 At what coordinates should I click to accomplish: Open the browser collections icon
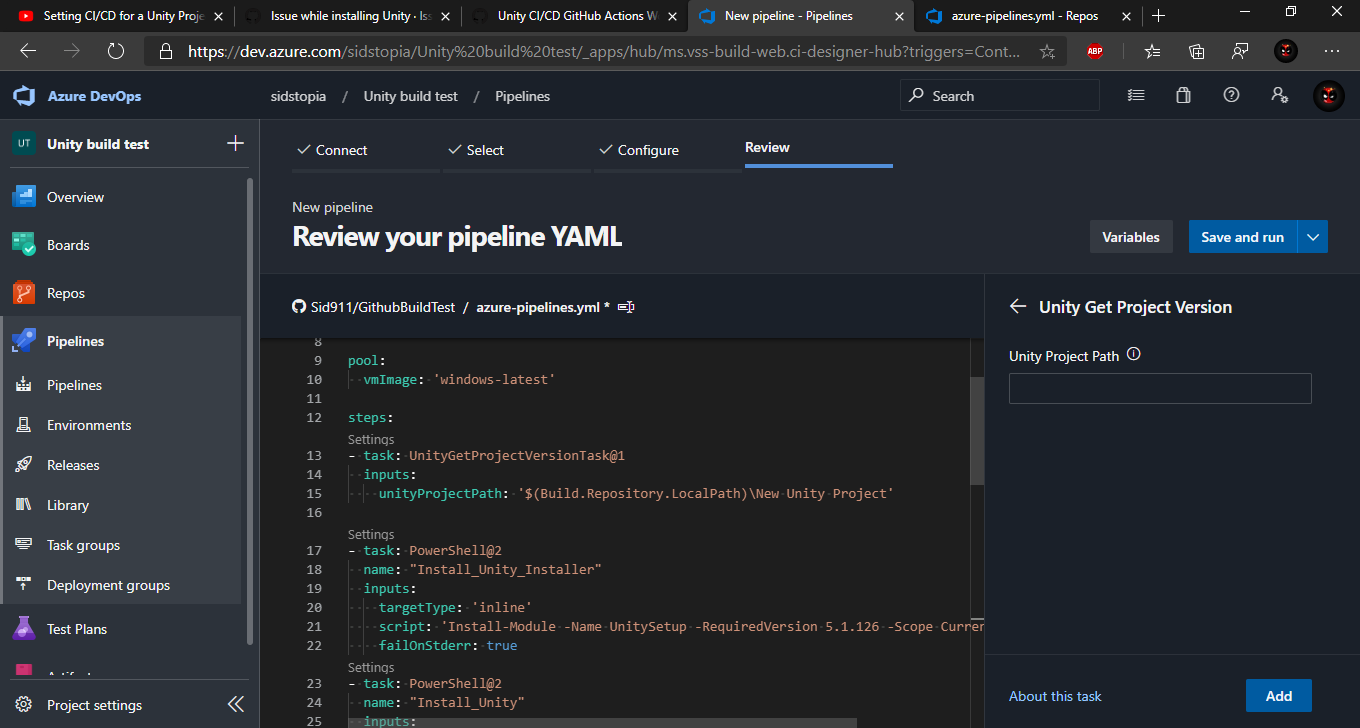(1196, 51)
